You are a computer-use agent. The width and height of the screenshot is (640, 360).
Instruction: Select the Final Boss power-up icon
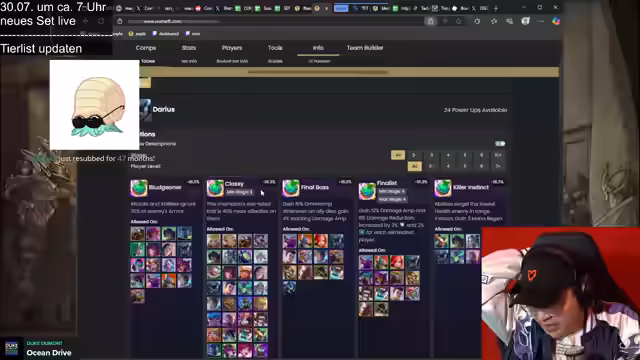pos(291,188)
